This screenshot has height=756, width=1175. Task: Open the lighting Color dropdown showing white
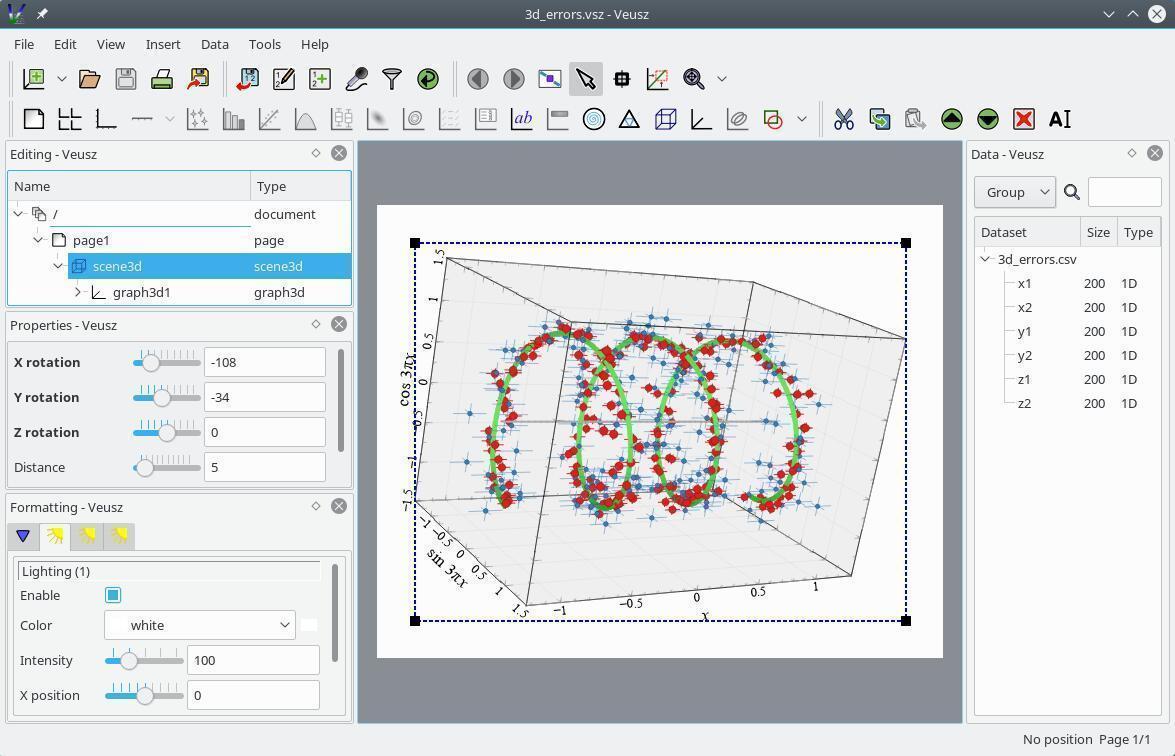[199, 625]
